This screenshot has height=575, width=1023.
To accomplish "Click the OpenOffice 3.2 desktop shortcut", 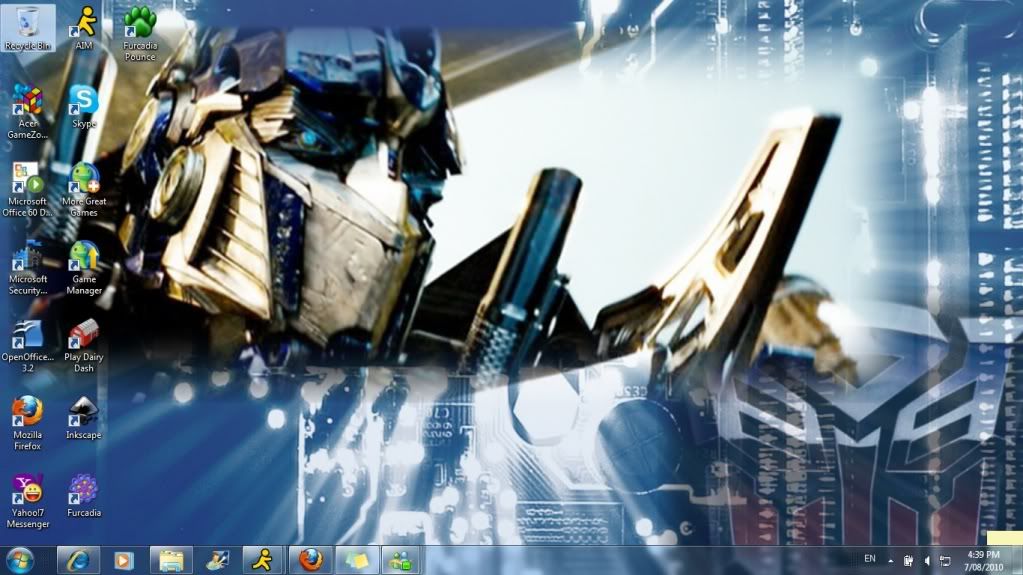I will coord(28,335).
